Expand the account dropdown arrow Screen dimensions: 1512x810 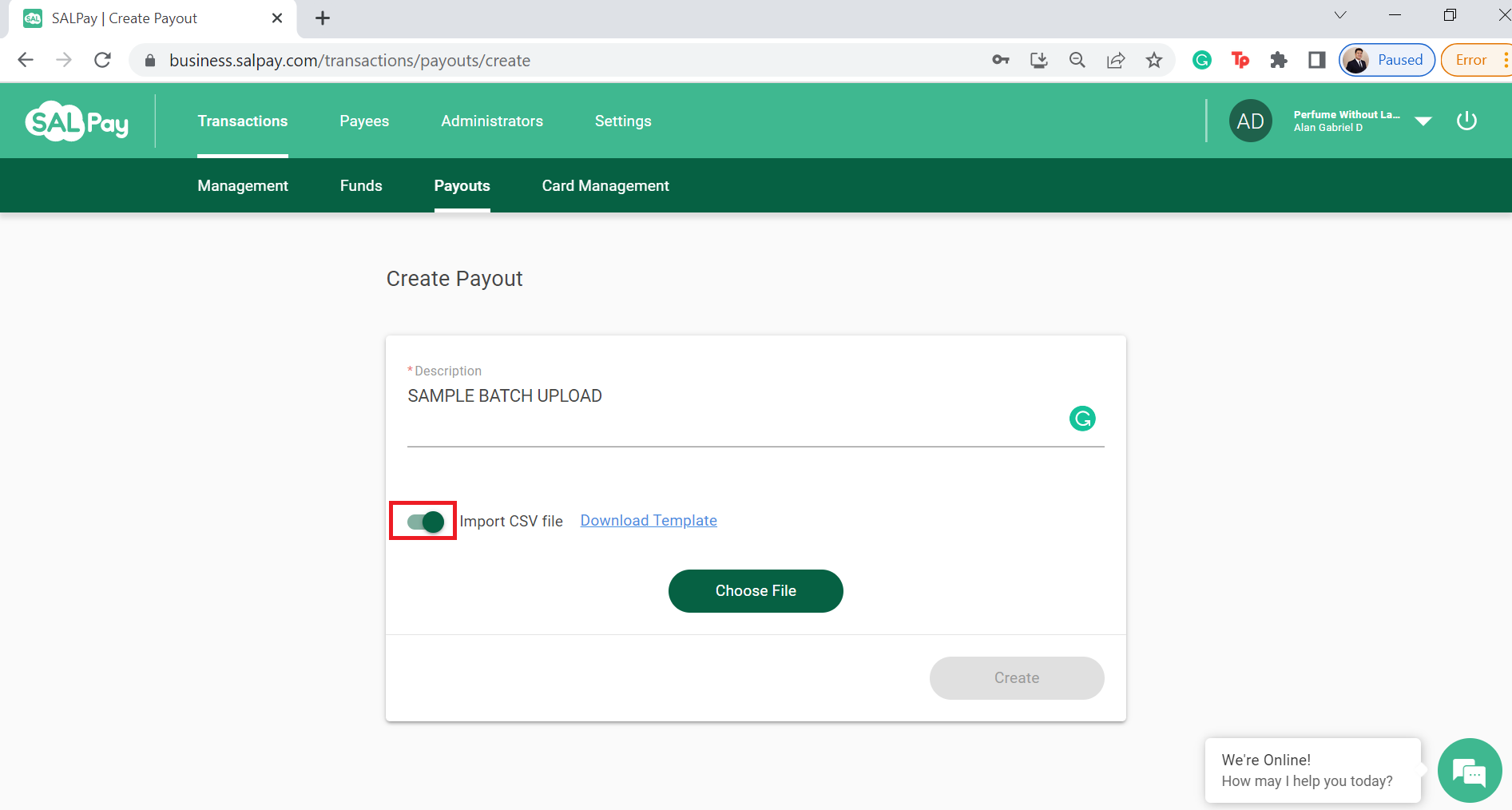[1423, 121]
